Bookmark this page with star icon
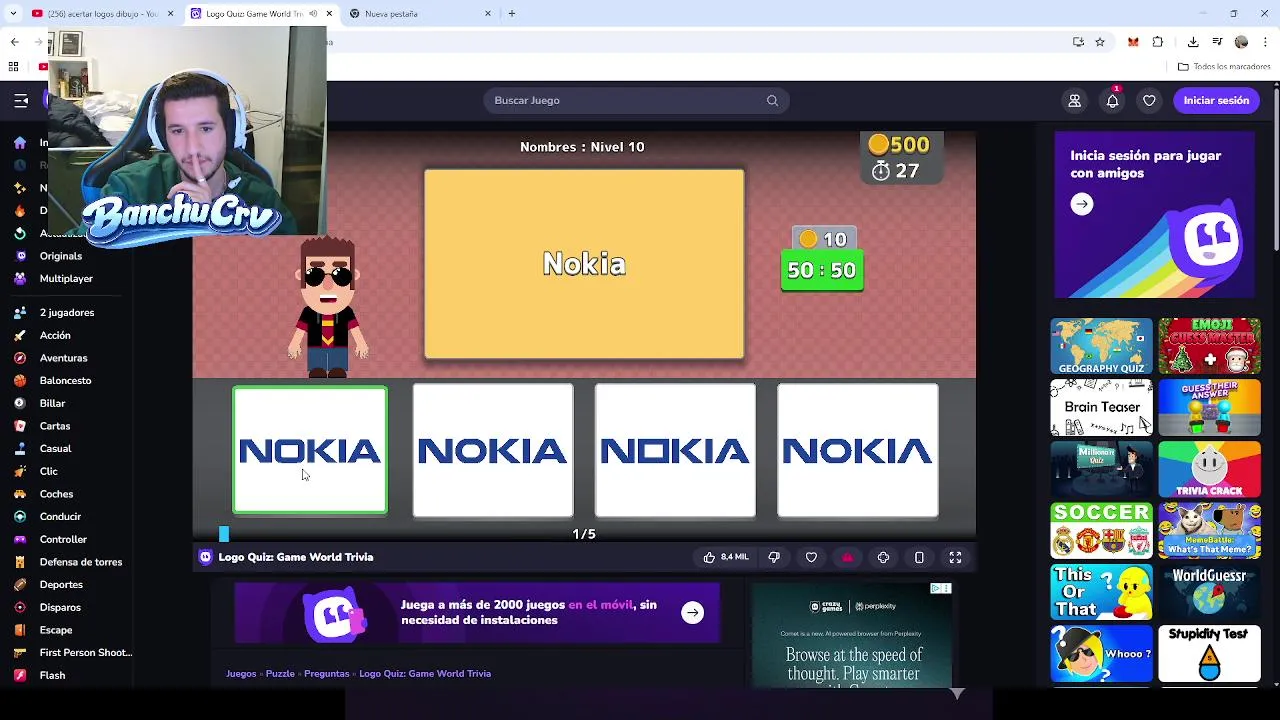The width and height of the screenshot is (1280, 720). (x=1100, y=42)
